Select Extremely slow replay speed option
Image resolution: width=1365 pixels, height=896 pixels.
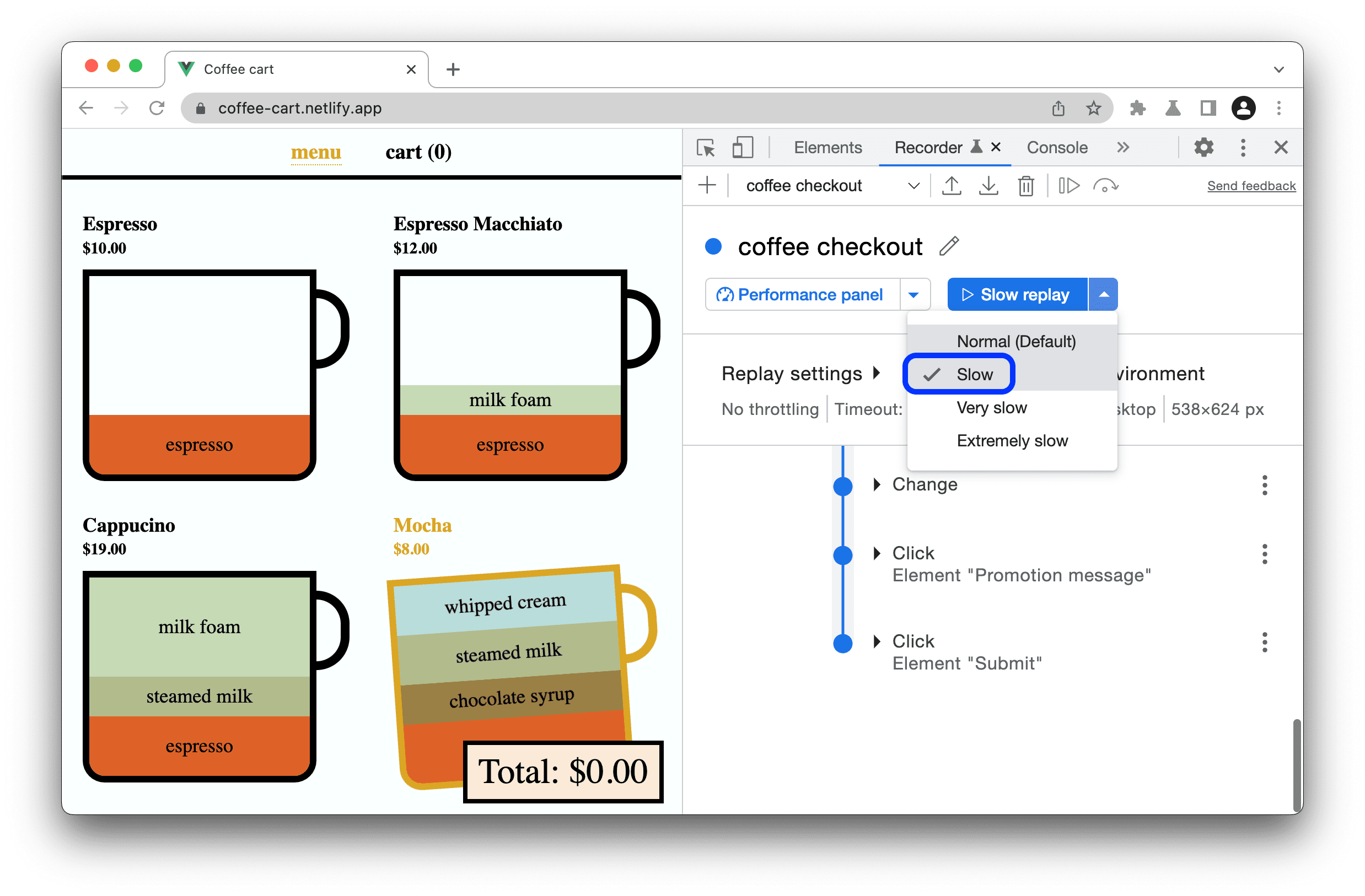coord(1012,440)
